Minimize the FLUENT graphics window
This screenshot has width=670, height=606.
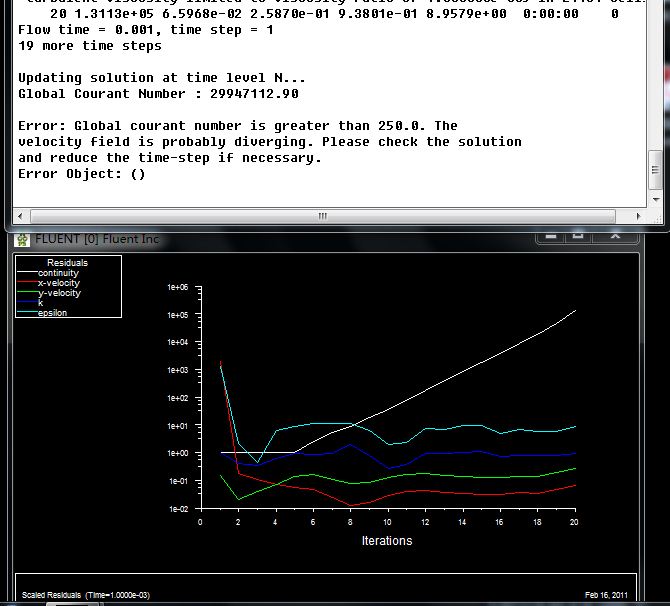(x=549, y=236)
